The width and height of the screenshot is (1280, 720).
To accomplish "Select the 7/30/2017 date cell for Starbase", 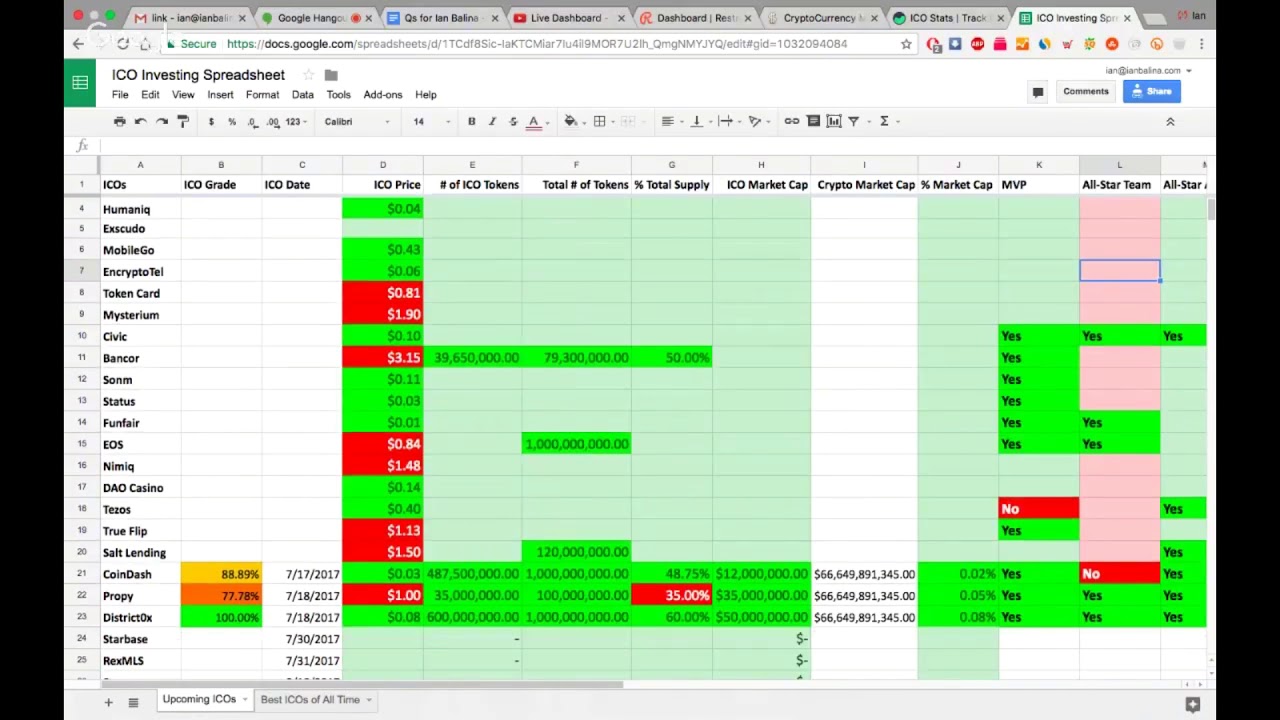I will 302,639.
